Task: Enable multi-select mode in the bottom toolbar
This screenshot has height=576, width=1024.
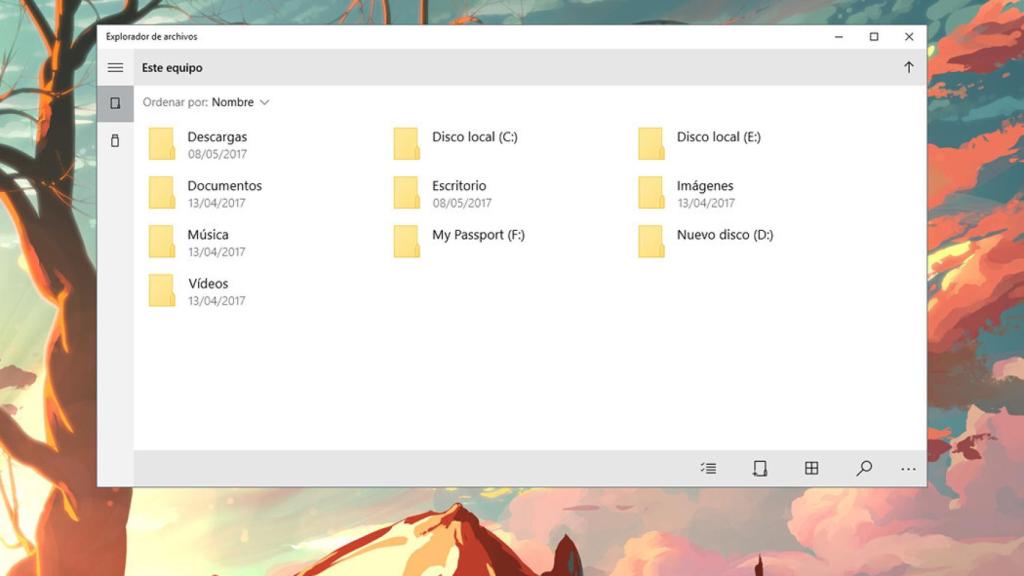Action: (x=708, y=467)
